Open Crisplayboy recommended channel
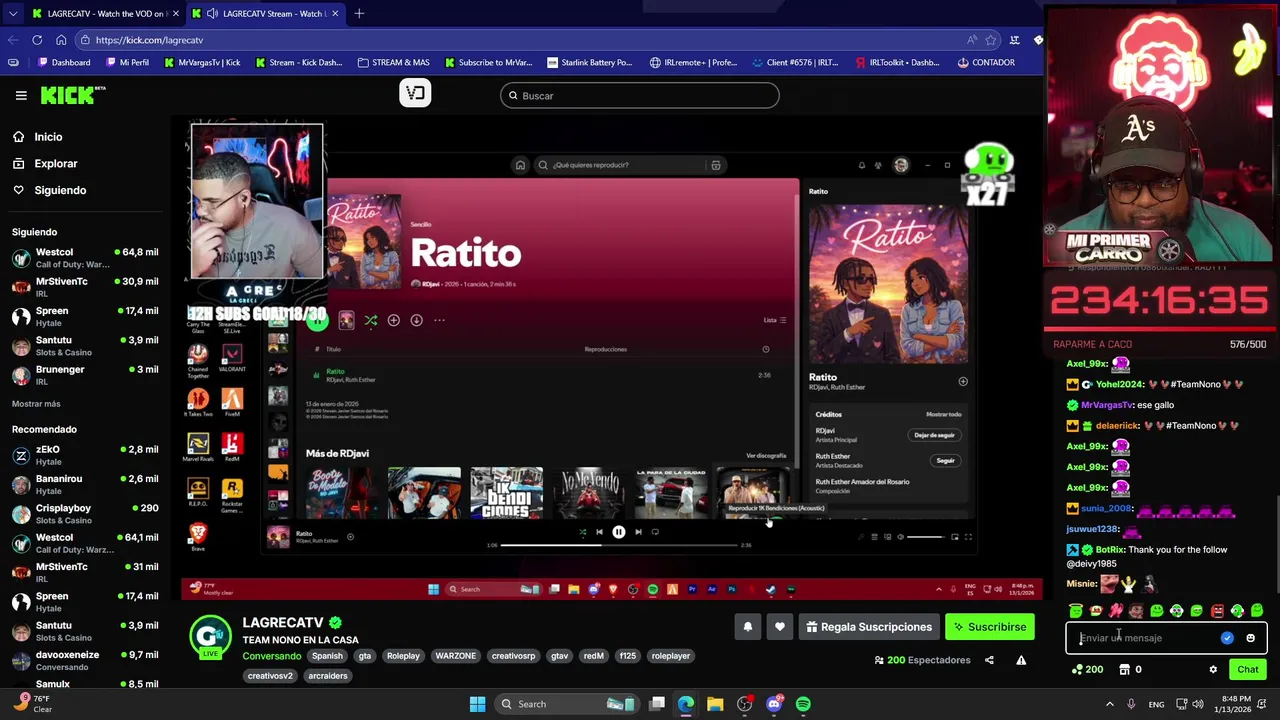 [x=85, y=514]
